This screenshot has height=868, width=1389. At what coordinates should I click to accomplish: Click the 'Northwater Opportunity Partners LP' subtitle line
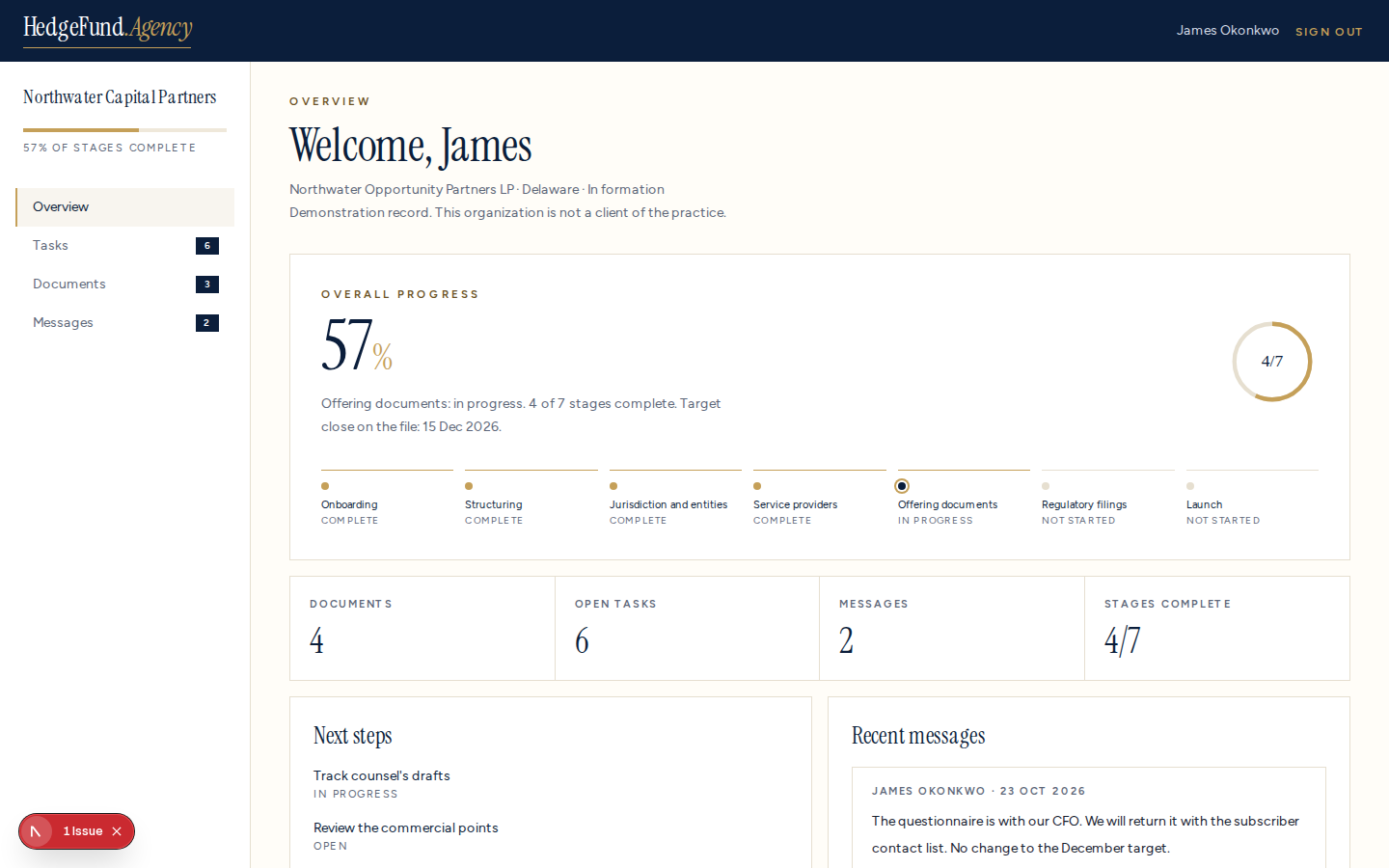pos(477,189)
